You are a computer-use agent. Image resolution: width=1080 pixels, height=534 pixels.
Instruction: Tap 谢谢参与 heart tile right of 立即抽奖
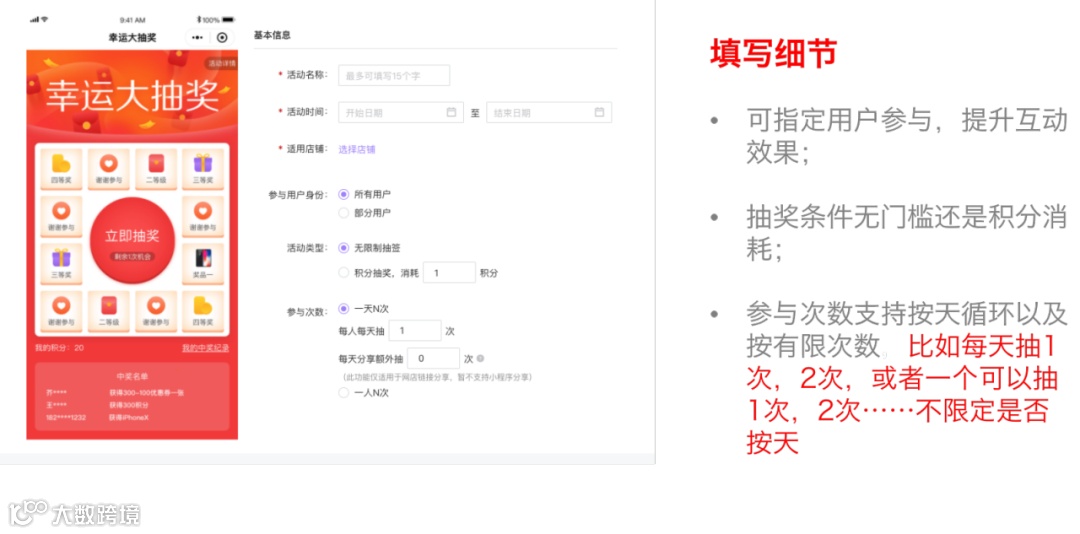click(x=202, y=216)
